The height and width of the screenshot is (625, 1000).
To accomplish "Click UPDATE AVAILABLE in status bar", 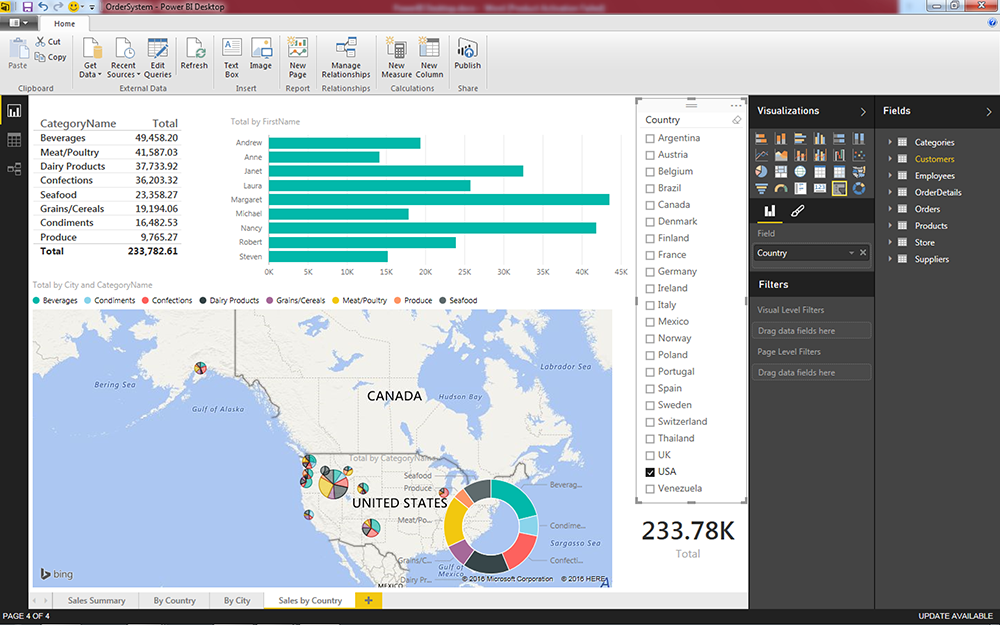I will 955,616.
